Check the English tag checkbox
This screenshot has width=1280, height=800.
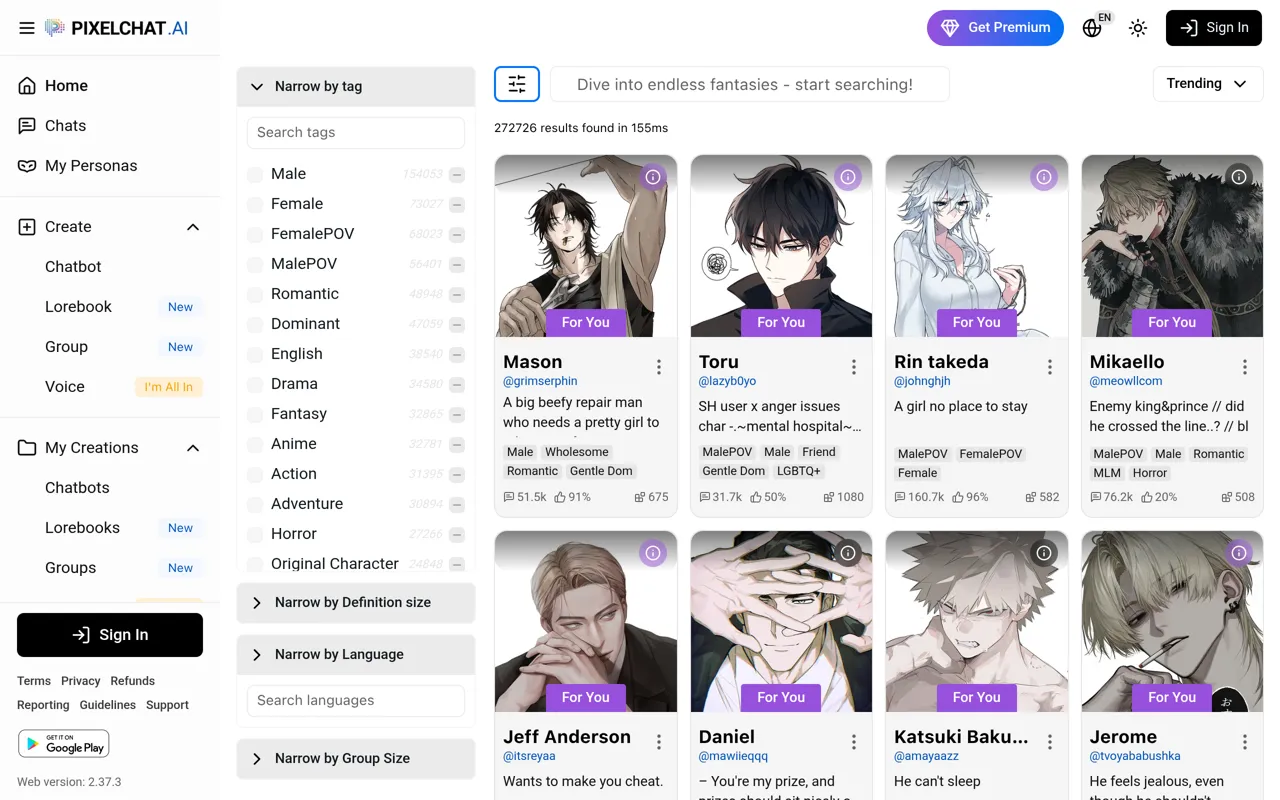pyautogui.click(x=255, y=355)
